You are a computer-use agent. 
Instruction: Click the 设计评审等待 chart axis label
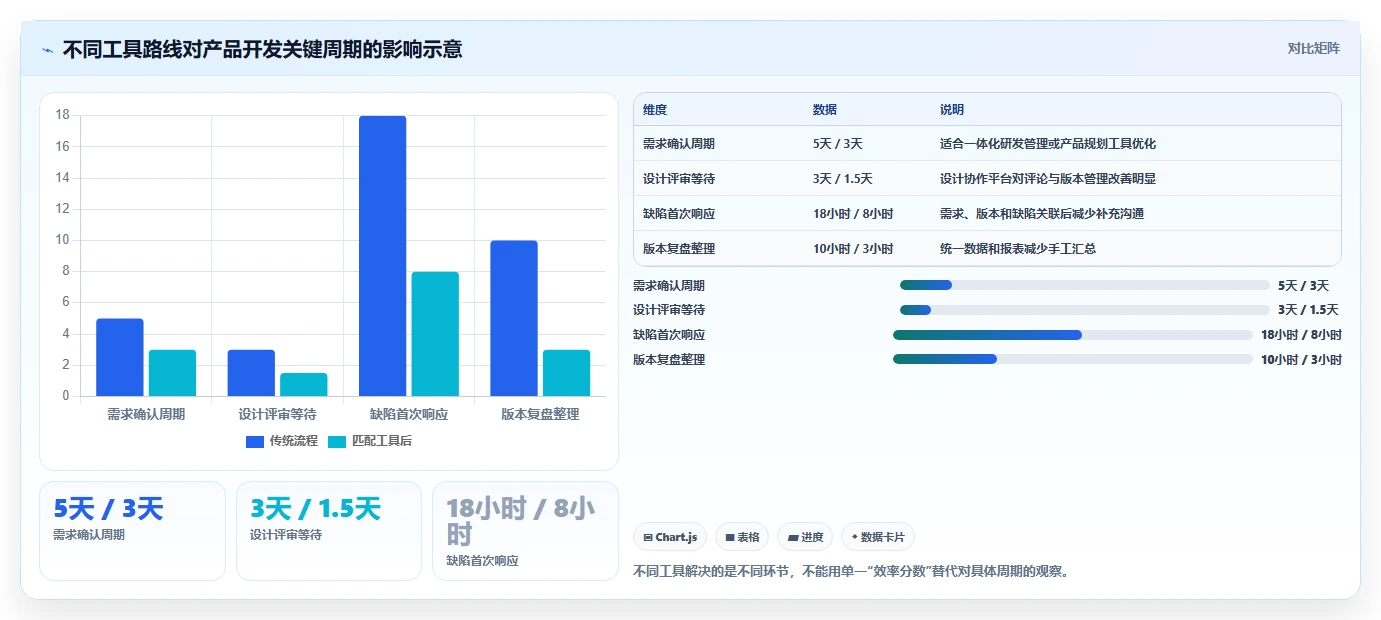click(277, 414)
